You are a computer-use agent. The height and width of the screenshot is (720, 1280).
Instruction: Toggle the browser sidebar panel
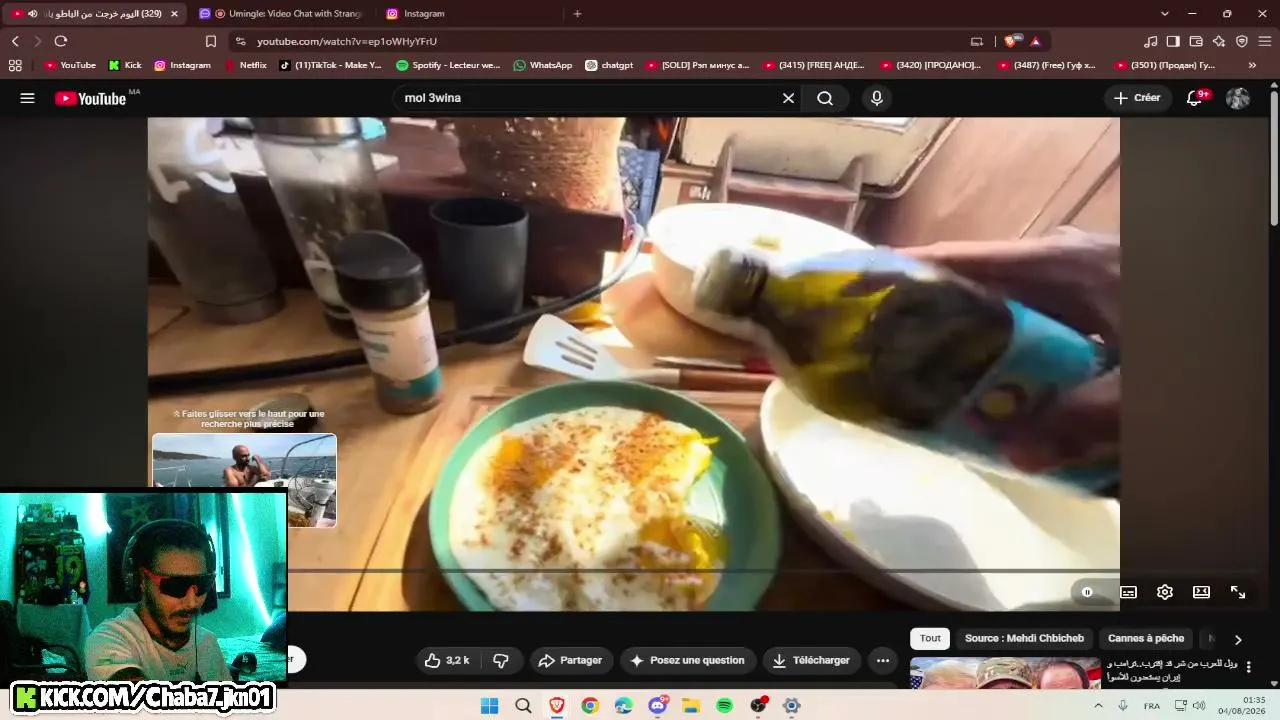(1173, 41)
